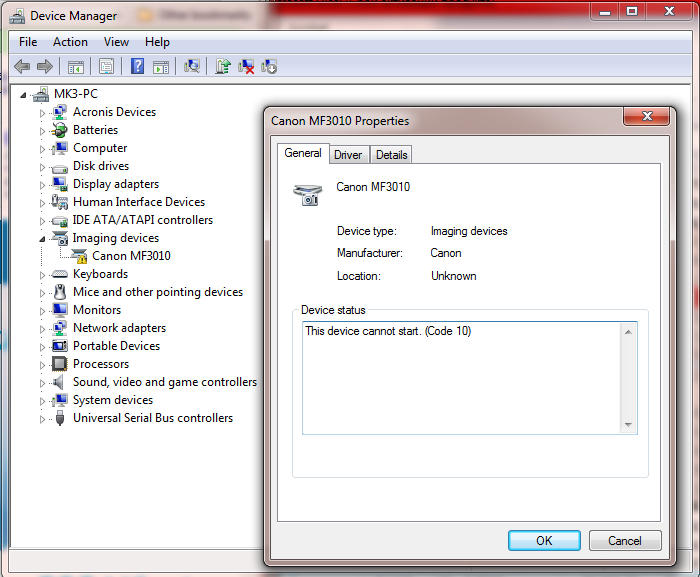Screen dimensions: 700x577
Task: Maximize the Device Manager window
Action: click(x=632, y=12)
